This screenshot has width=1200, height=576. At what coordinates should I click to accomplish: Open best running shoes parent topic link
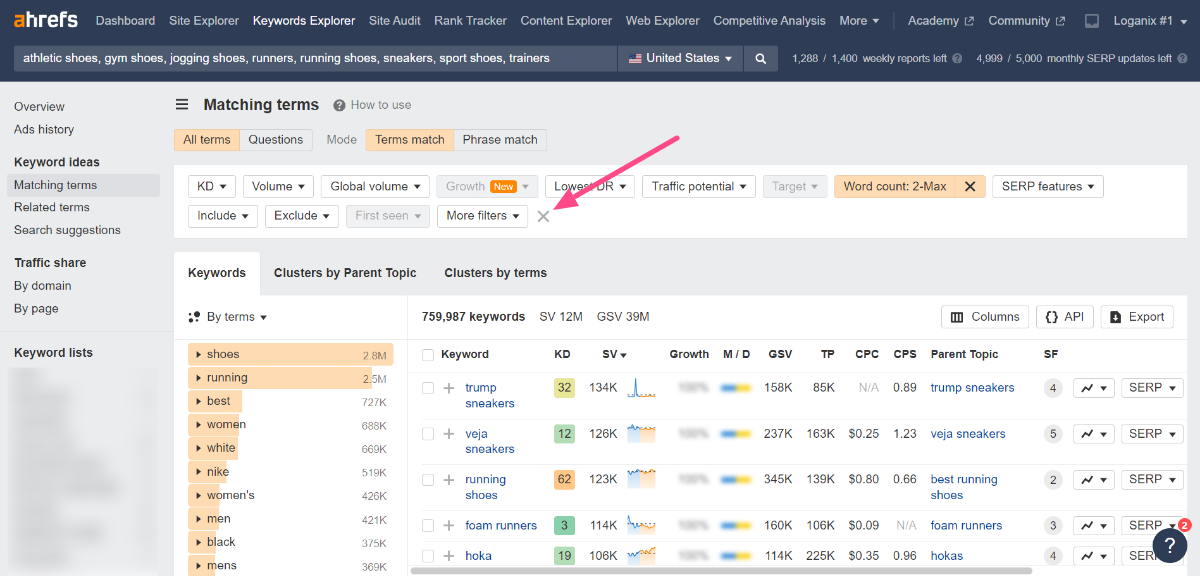click(x=964, y=487)
